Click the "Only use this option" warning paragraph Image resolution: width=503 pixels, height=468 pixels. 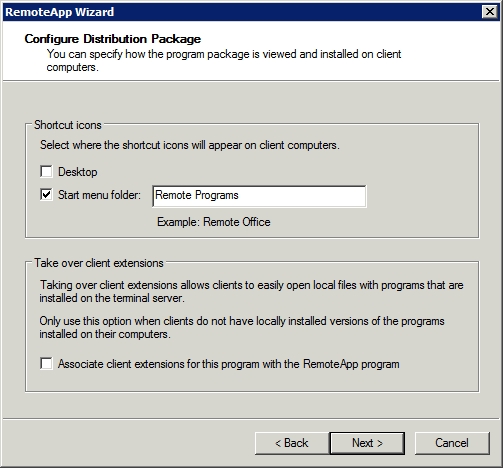tap(242, 327)
